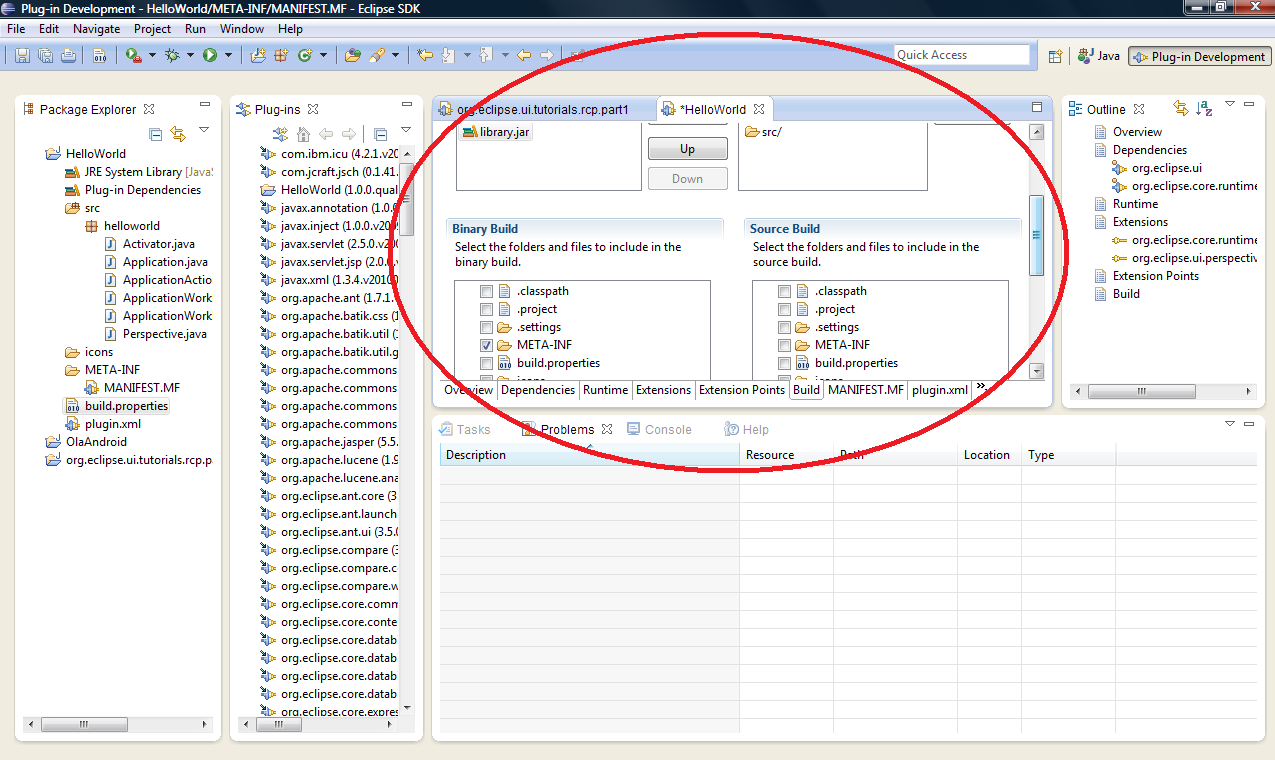1275x760 pixels.
Task: Open the Window menu
Action: 242,29
